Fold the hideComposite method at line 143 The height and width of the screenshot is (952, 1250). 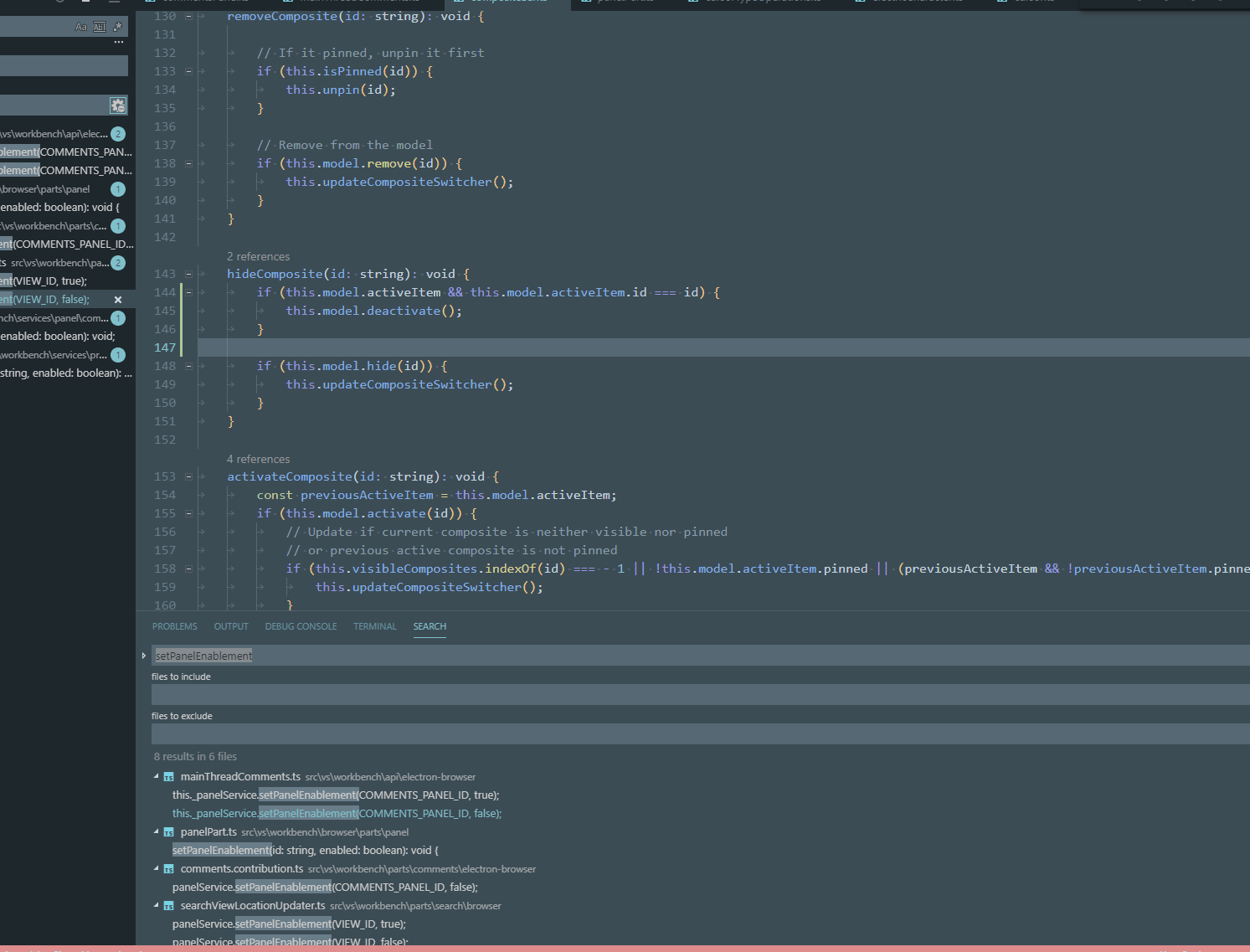coord(188,274)
